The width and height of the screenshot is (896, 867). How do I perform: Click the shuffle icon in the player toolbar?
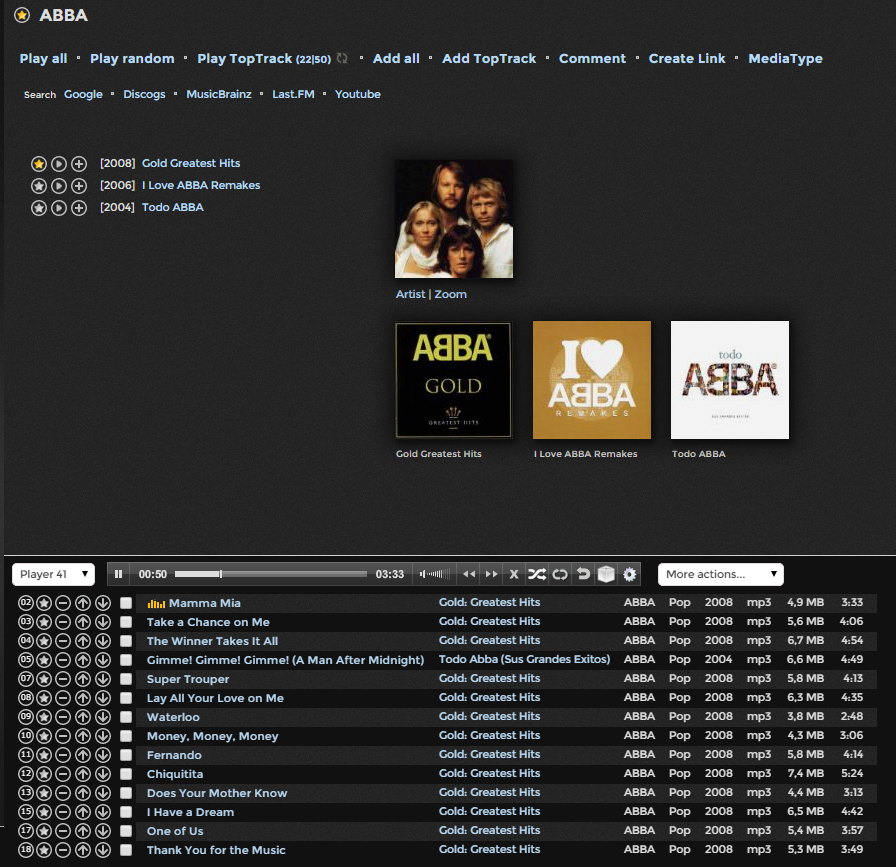[x=537, y=574]
